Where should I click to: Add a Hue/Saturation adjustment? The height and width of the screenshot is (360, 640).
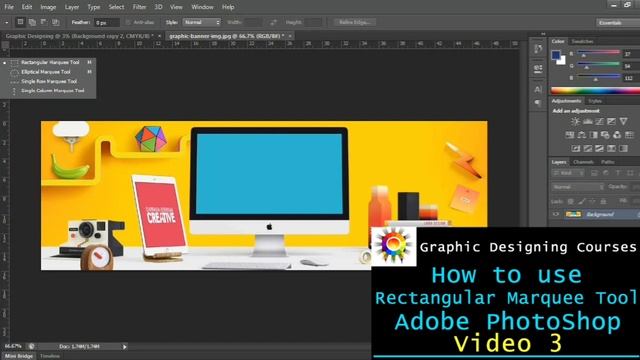coord(569,135)
